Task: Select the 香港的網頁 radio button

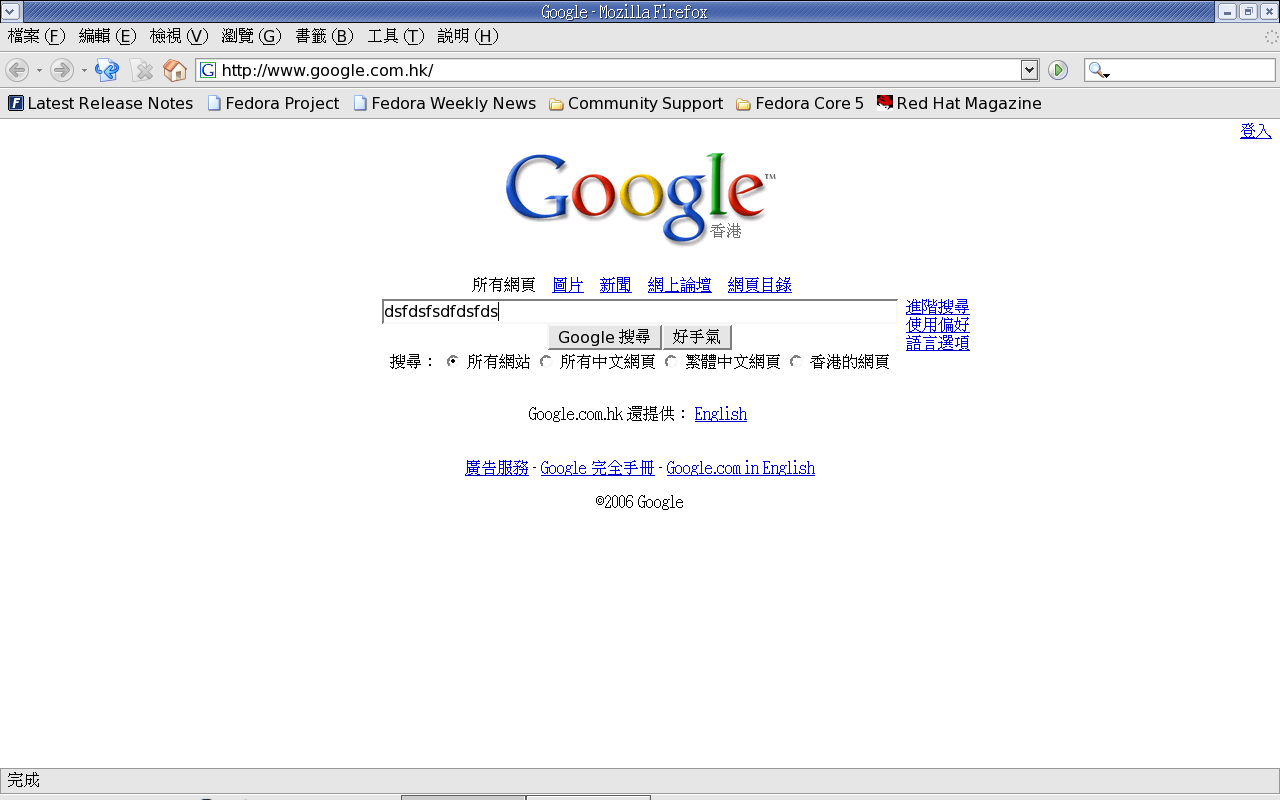Action: tap(796, 362)
